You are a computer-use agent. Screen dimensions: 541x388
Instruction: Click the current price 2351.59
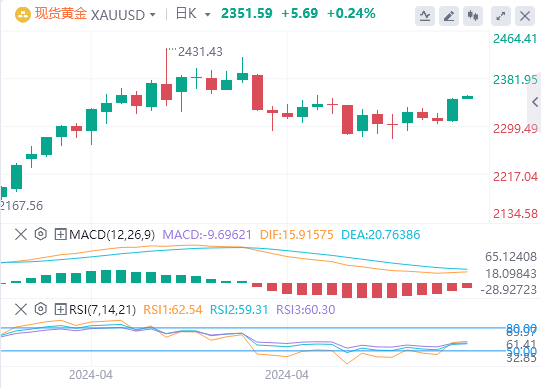(x=247, y=13)
